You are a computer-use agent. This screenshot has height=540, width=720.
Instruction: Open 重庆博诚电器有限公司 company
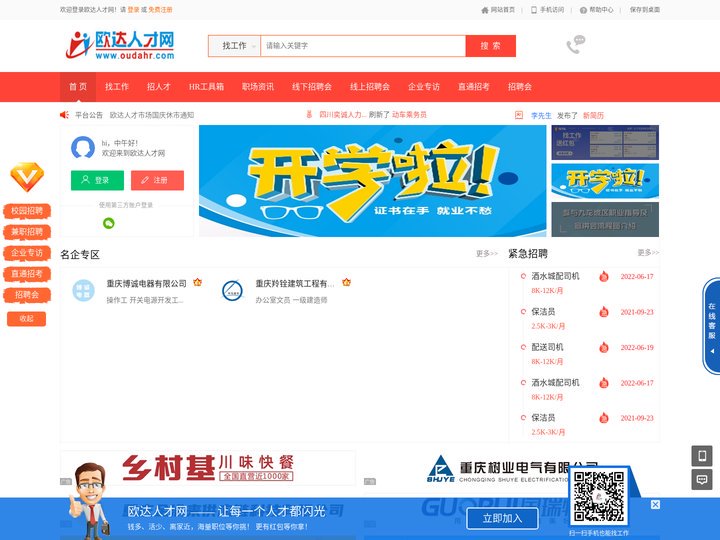[x=146, y=284]
